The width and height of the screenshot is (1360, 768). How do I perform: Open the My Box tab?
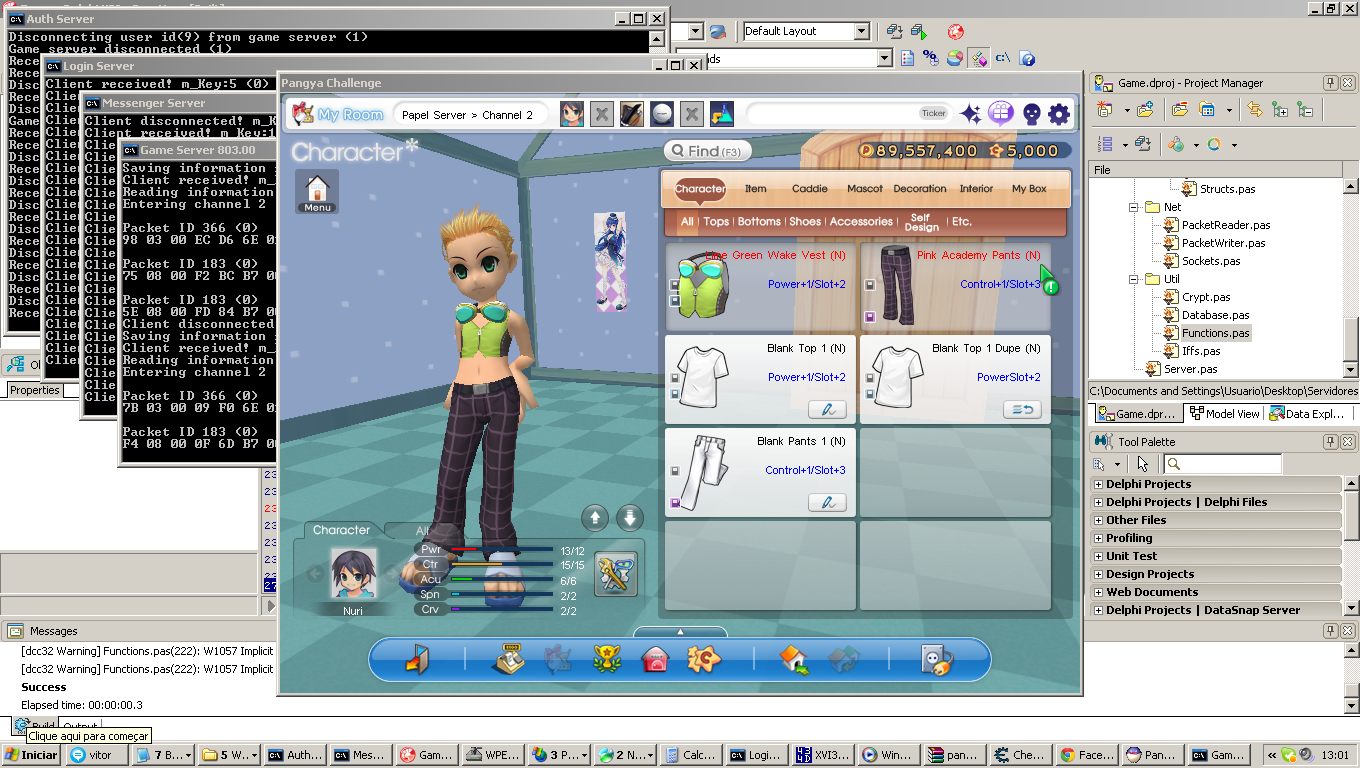[1029, 188]
